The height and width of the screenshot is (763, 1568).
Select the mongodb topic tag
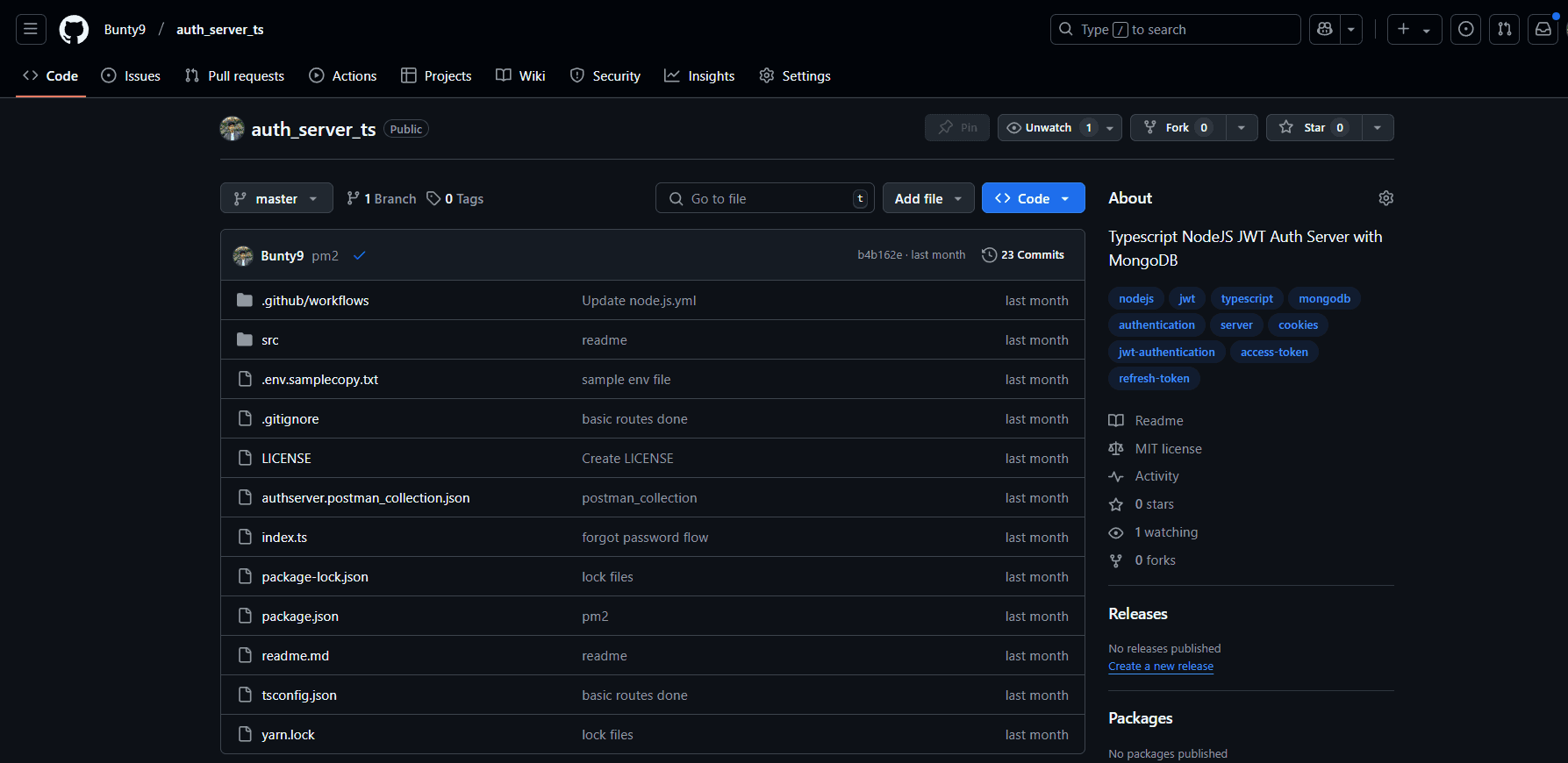pos(1325,299)
